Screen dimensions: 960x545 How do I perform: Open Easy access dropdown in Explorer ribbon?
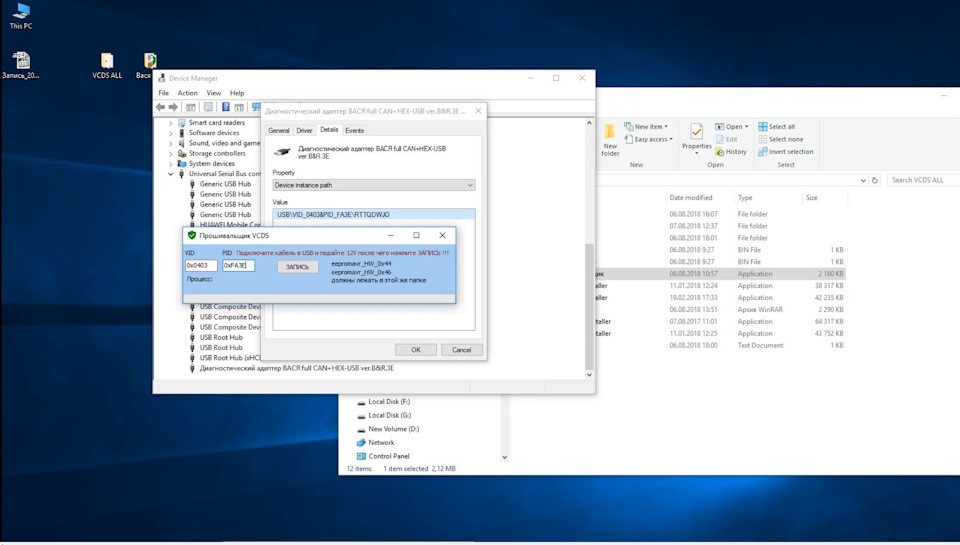pyautogui.click(x=649, y=140)
